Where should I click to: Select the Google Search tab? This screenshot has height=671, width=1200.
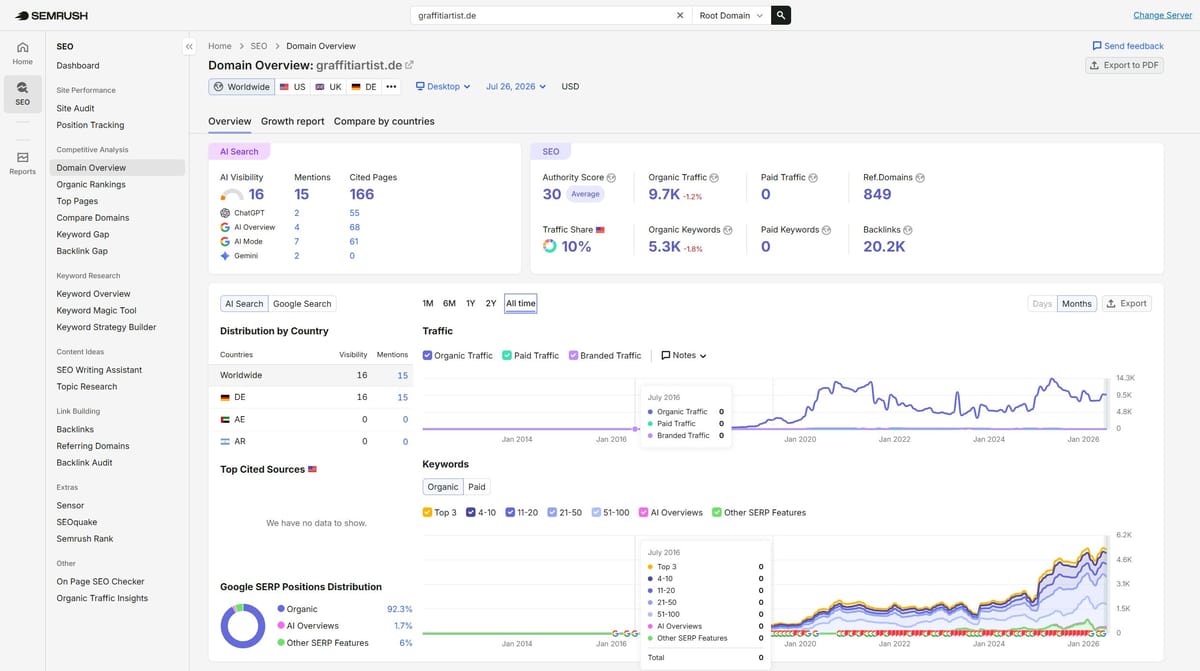[x=302, y=303]
